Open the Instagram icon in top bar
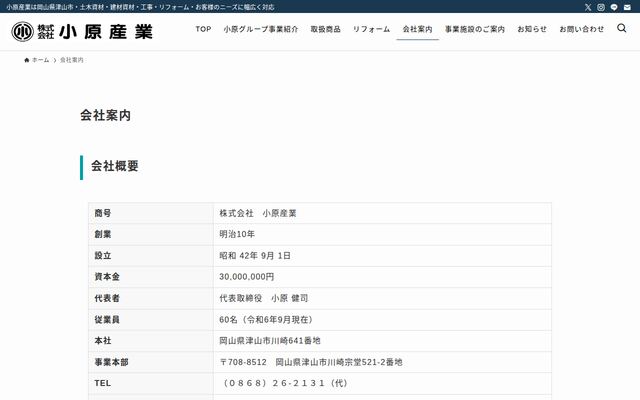This screenshot has height=400, width=640. (x=601, y=7)
